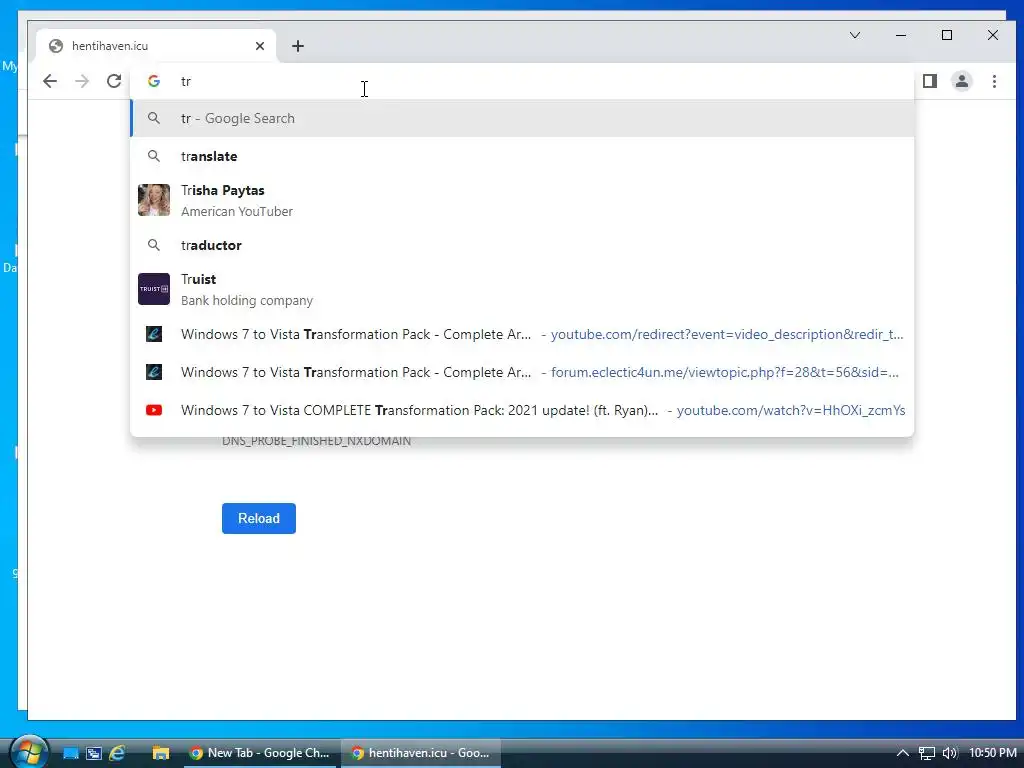Click search magnifier beside 'translate'
Screen dimensions: 1024x768
[x=154, y=156]
